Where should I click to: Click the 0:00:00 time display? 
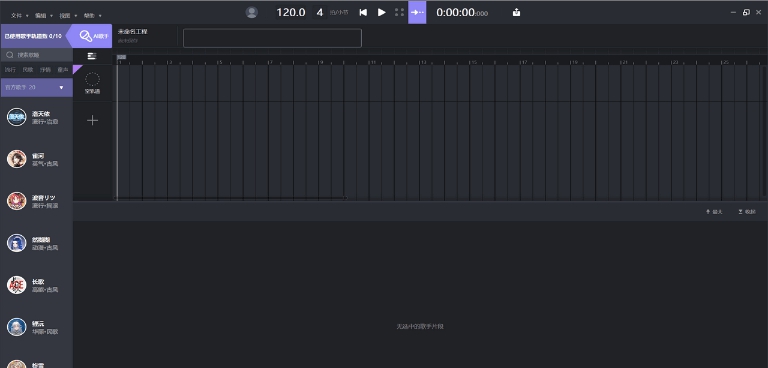point(462,13)
